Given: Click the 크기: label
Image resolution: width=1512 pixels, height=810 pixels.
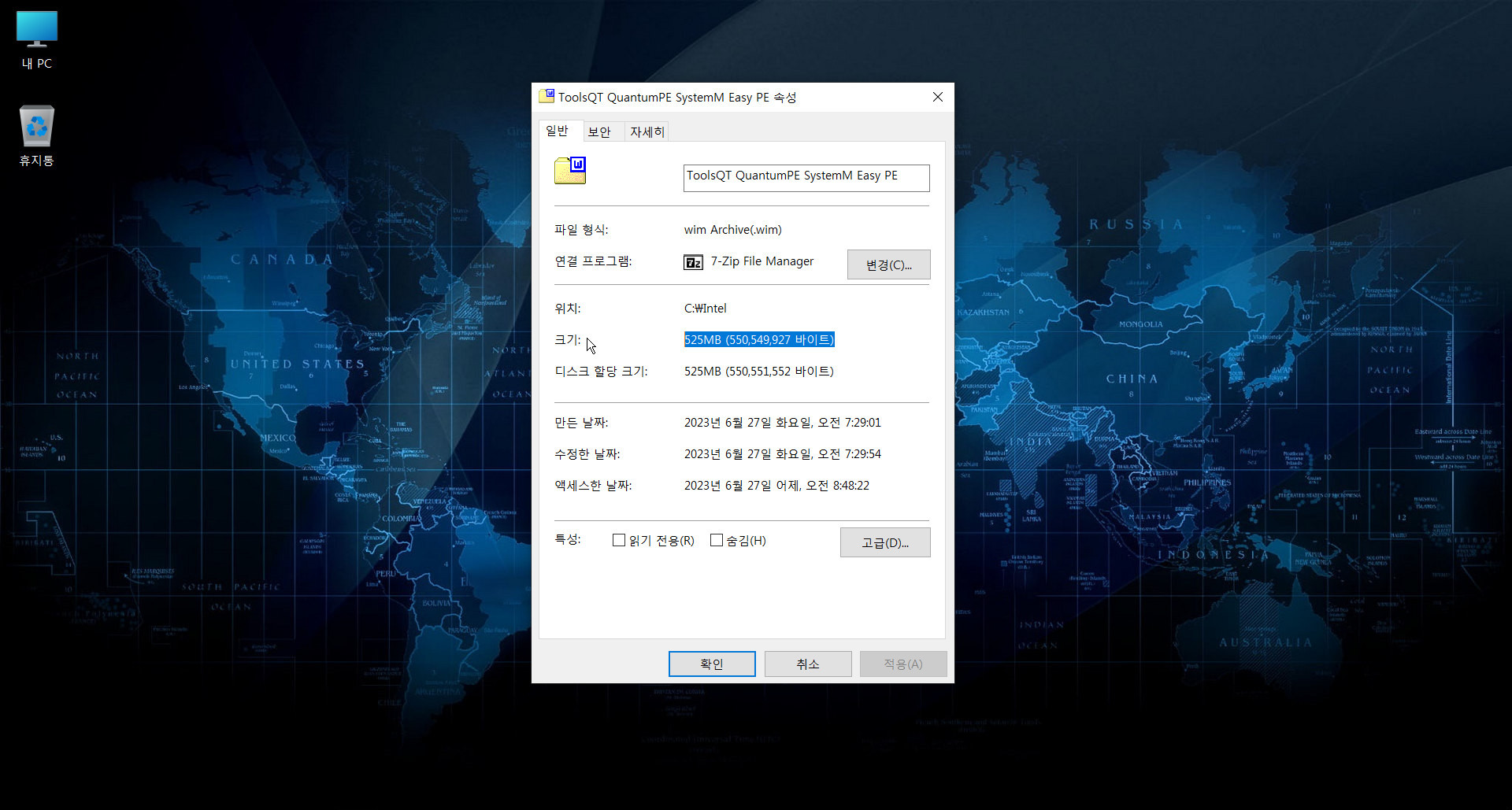Looking at the screenshot, I should coord(568,339).
